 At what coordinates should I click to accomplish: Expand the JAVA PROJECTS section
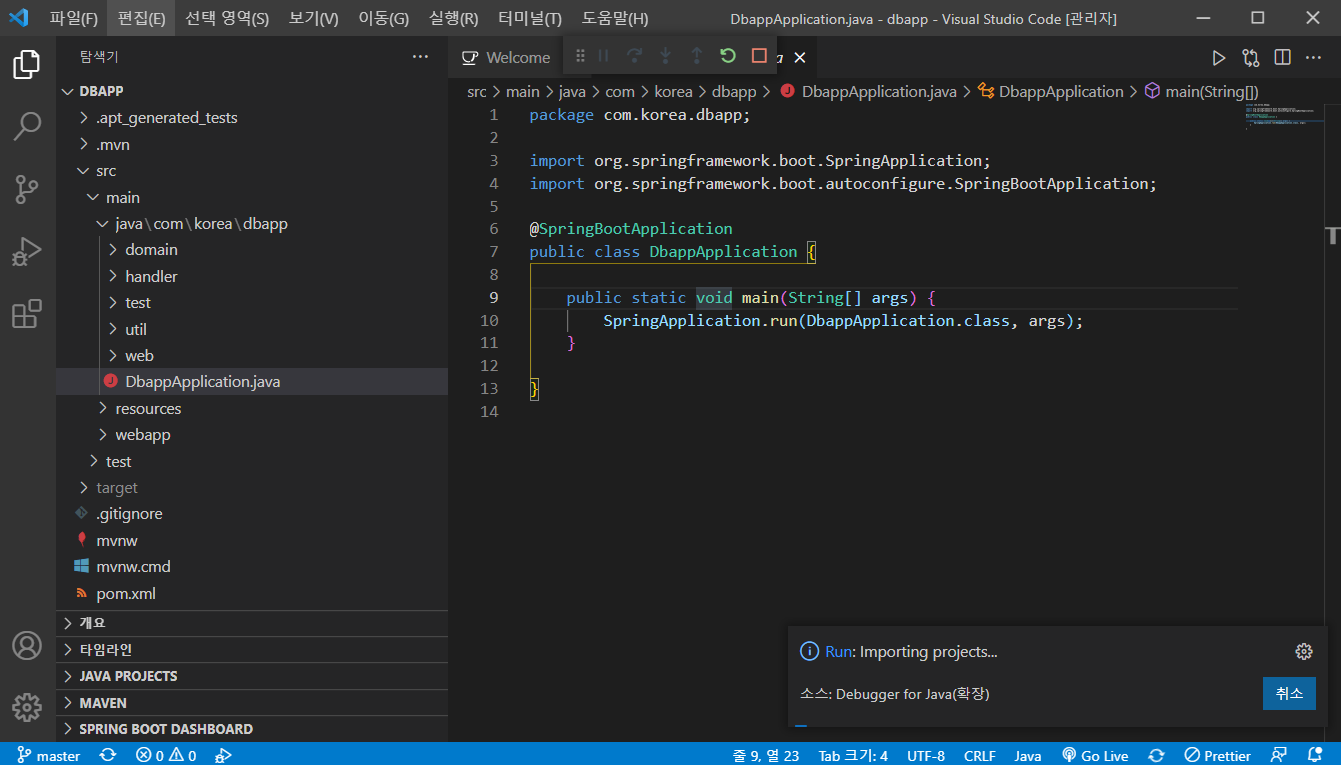point(252,676)
